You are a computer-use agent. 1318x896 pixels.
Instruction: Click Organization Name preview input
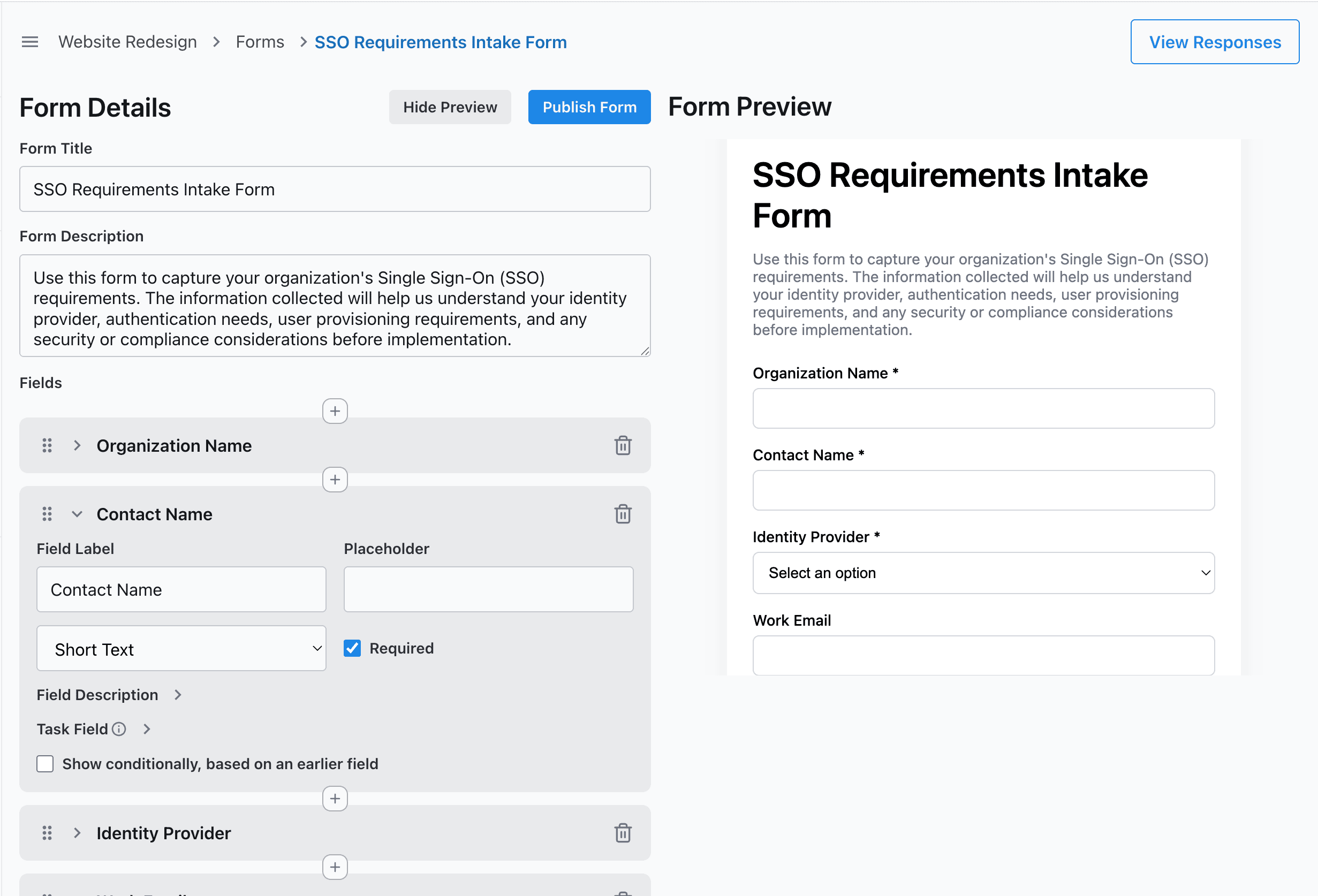coord(983,408)
